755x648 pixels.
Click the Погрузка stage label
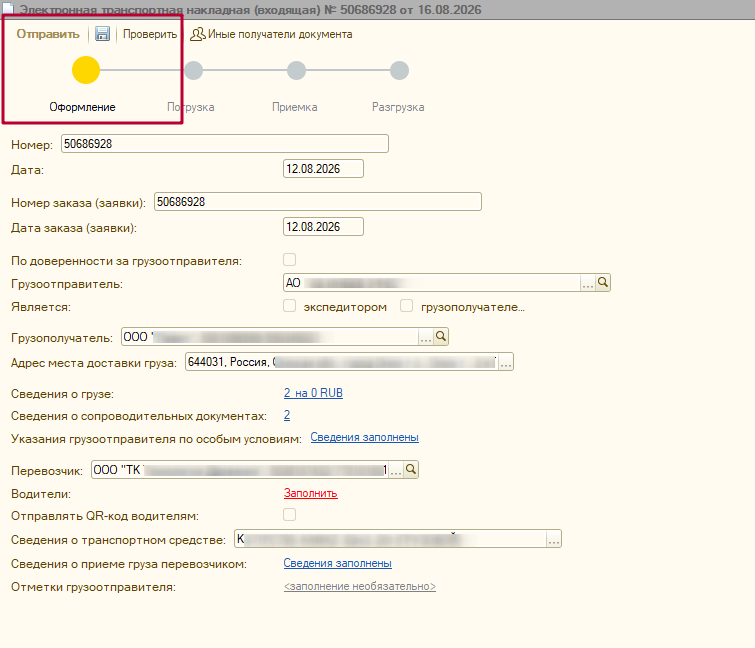[191, 107]
